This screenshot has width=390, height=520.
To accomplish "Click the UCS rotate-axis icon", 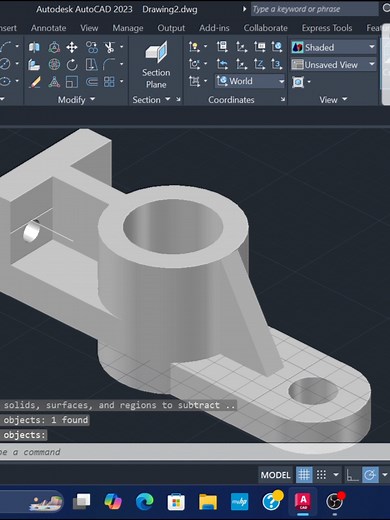I will pos(194,64).
